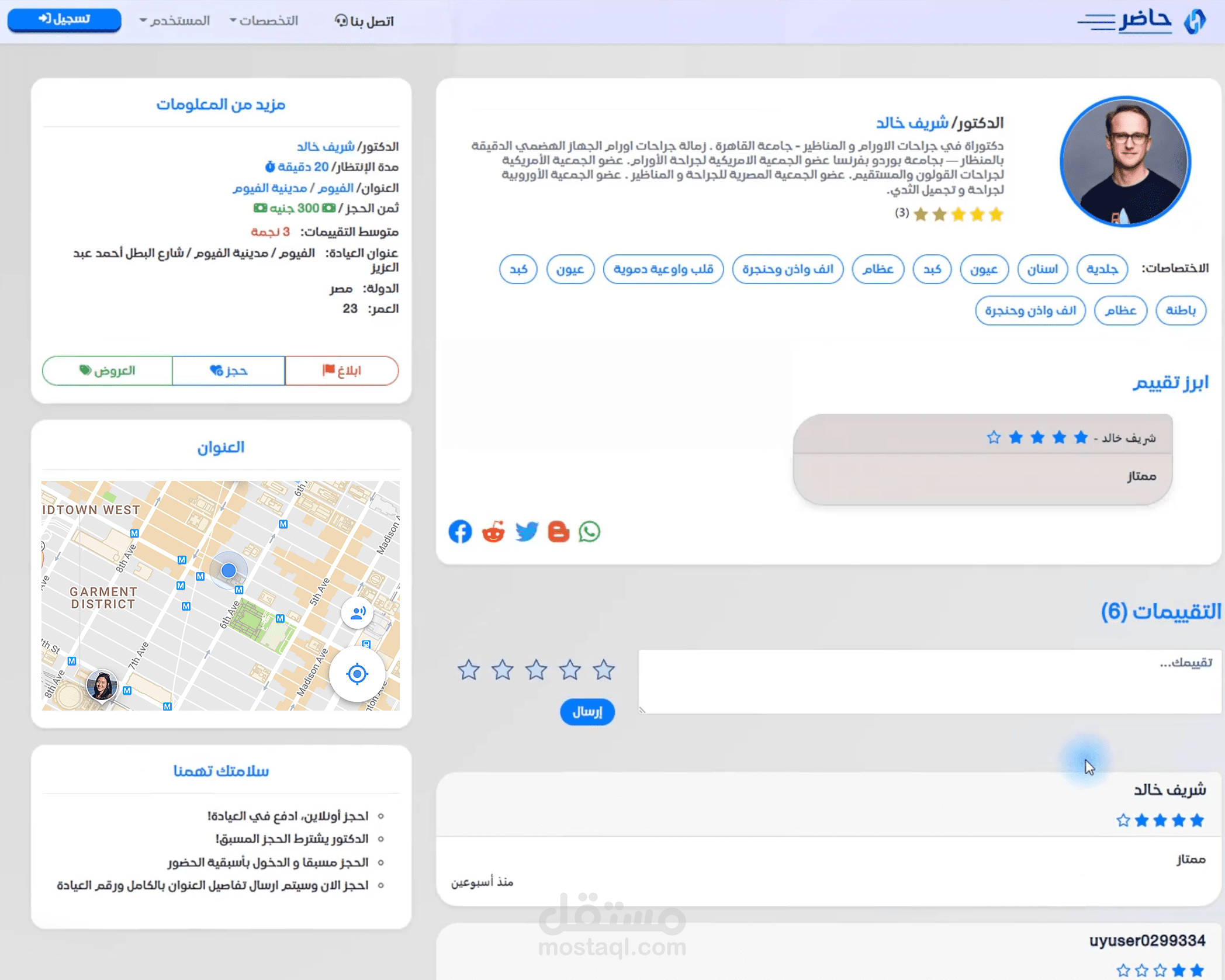The width and height of the screenshot is (1225, 980).
Task: Share the profile via WhatsApp
Action: [x=590, y=531]
